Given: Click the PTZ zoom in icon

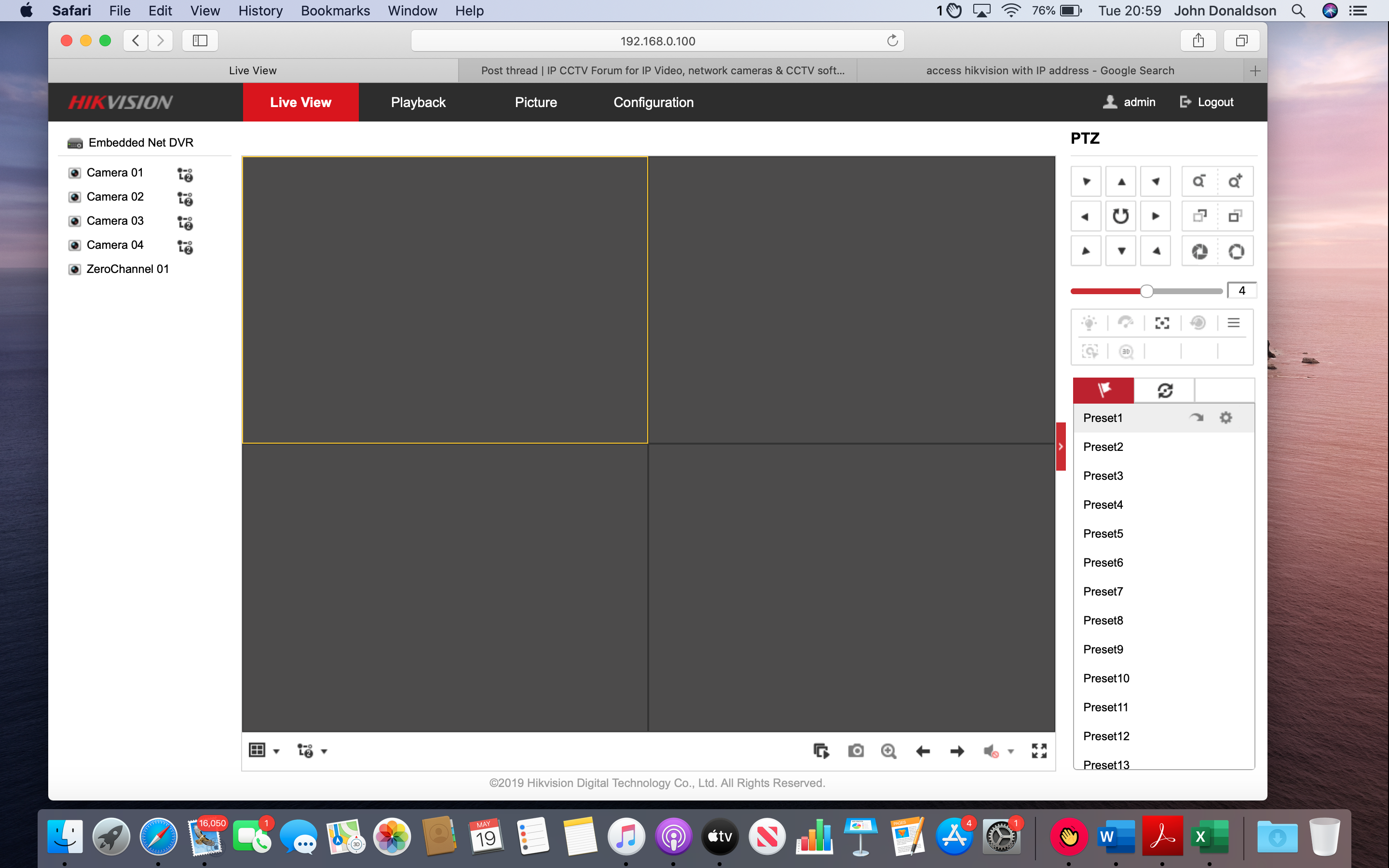Looking at the screenshot, I should [1235, 181].
